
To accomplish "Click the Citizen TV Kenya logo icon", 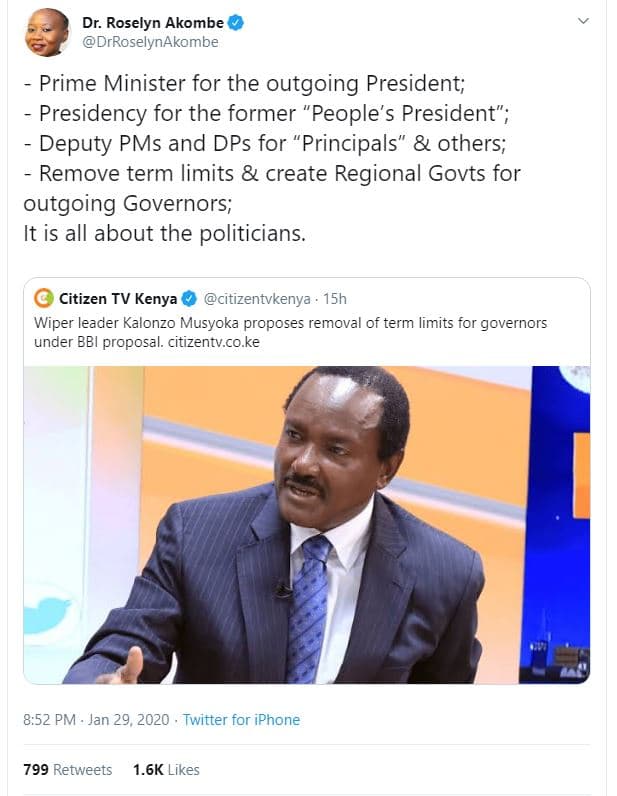I will click(x=43, y=298).
